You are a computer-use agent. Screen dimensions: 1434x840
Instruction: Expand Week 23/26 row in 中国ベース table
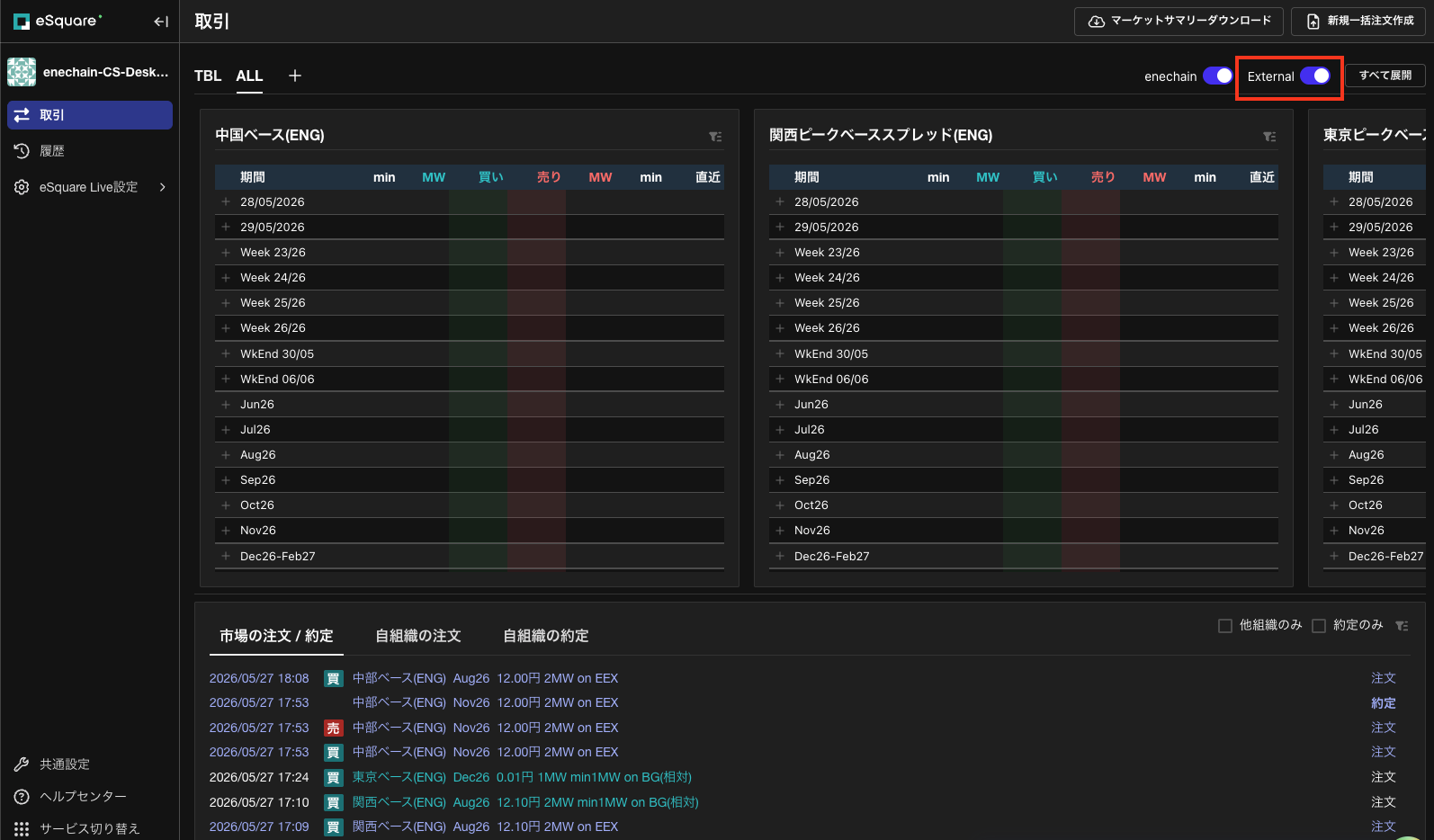pos(226,253)
